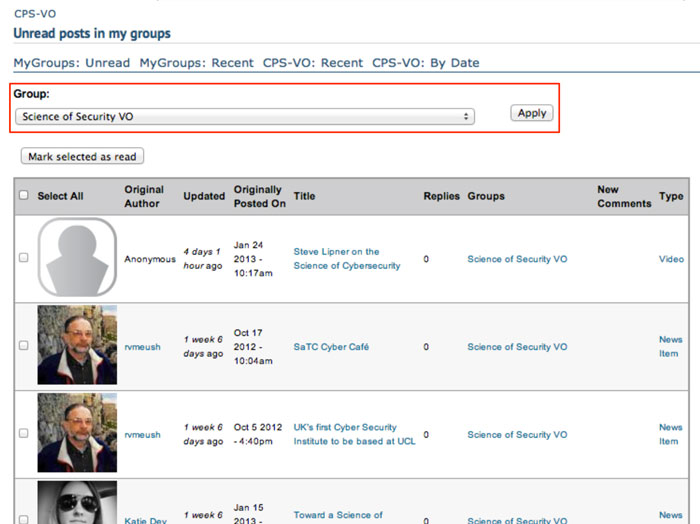Screen dimensions: 700x524
Task: Open the CPS-VO: By Date tab
Action: coord(425,63)
